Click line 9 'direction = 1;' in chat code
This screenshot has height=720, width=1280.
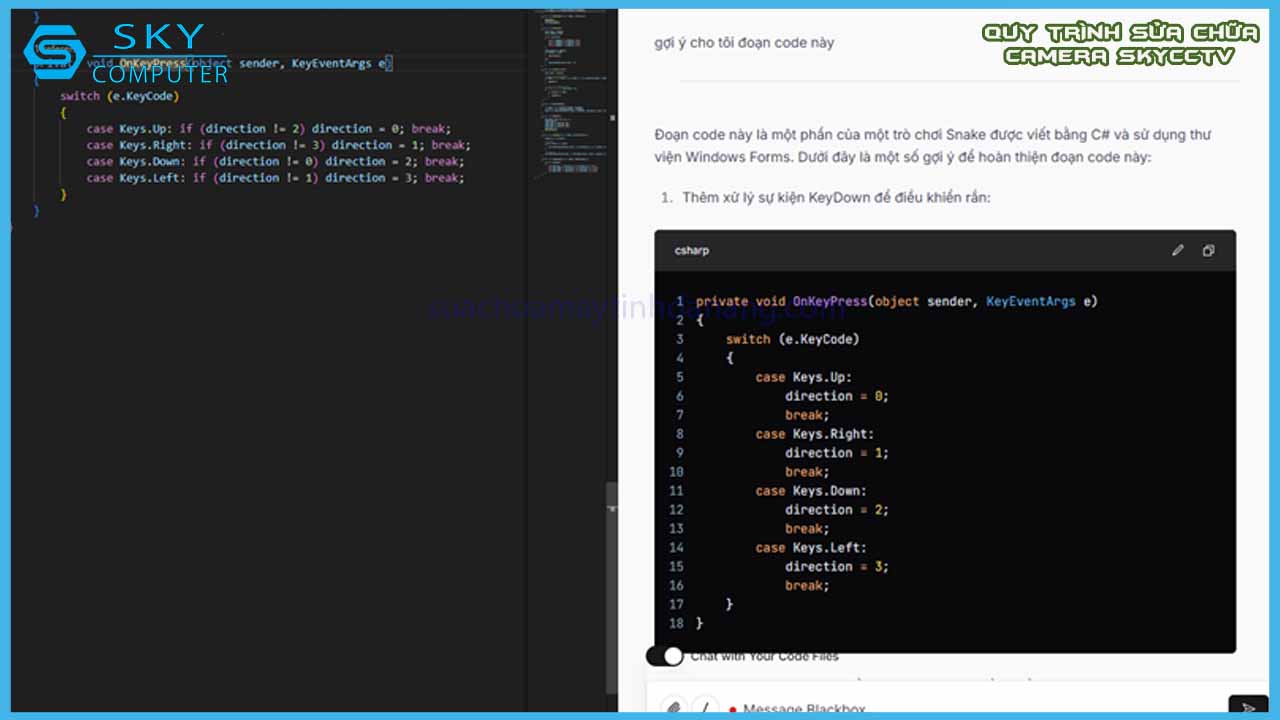(836, 453)
